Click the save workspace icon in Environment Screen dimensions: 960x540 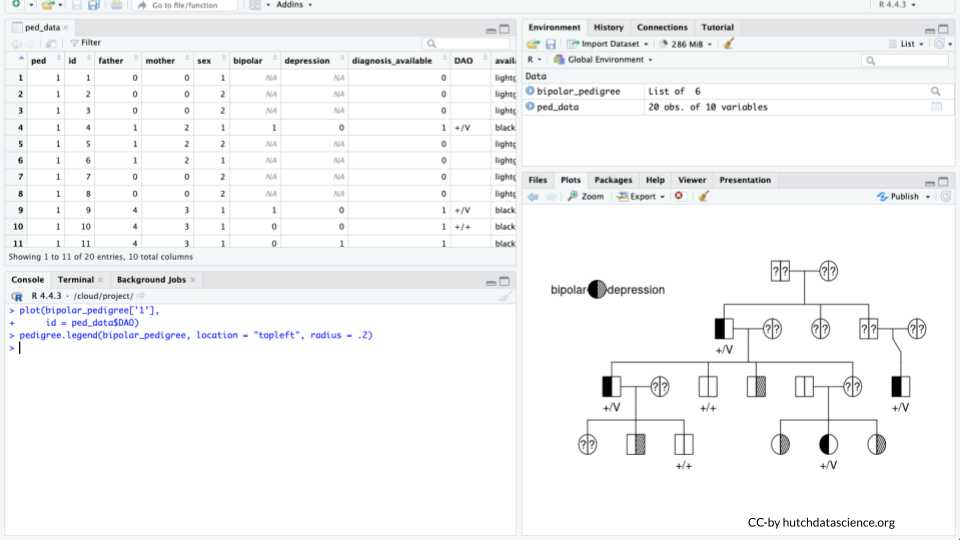[550, 44]
